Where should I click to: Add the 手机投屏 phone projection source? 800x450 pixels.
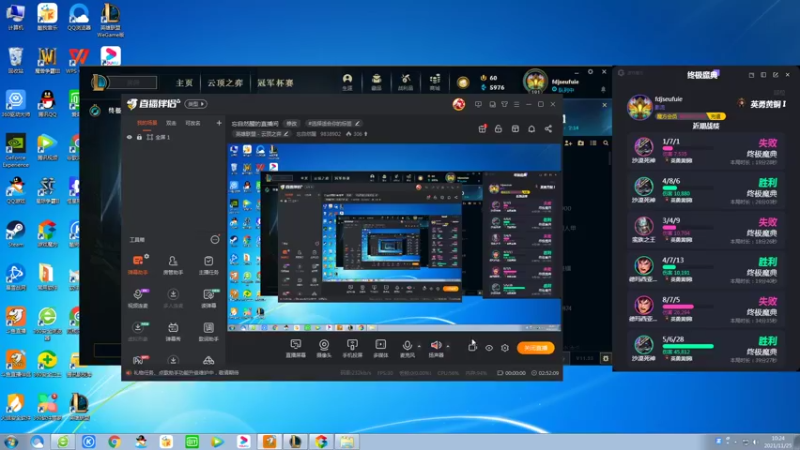click(352, 348)
